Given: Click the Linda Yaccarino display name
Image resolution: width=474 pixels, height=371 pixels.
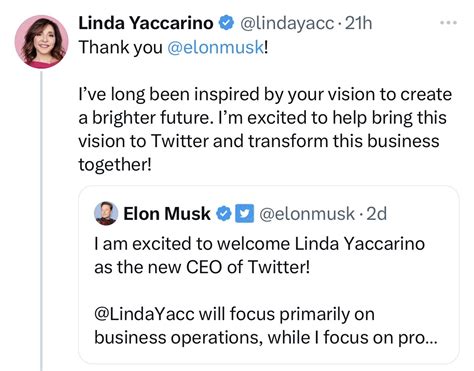Looking at the screenshot, I should [146, 23].
